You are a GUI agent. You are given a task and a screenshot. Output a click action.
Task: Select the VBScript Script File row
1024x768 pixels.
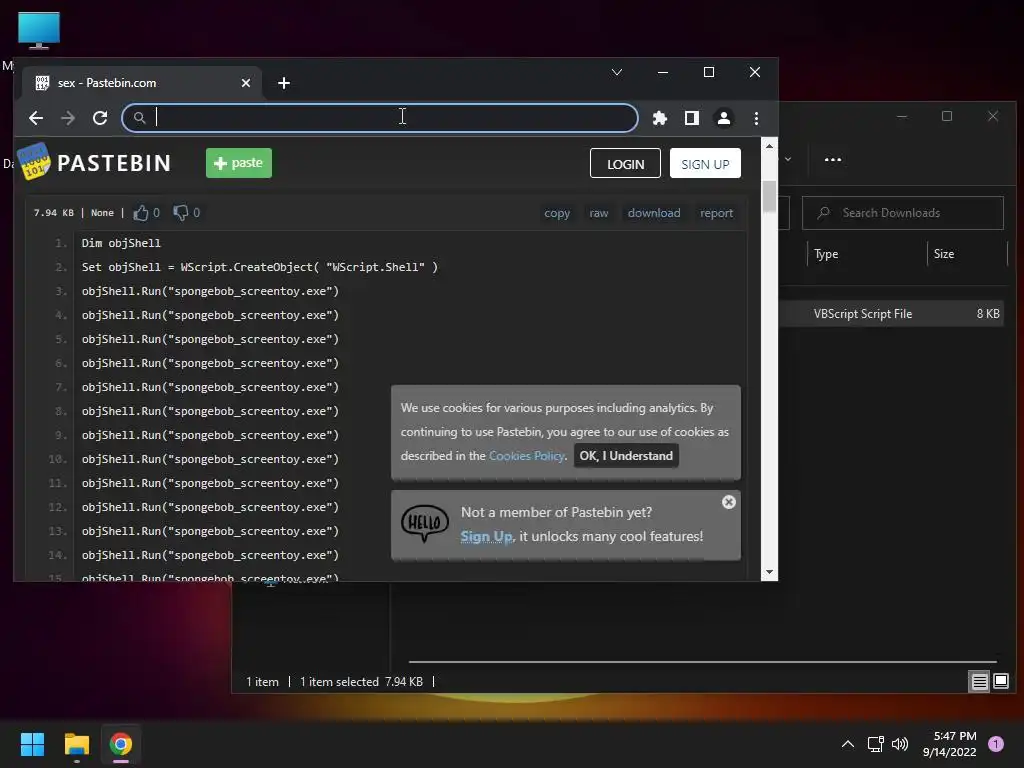891,313
